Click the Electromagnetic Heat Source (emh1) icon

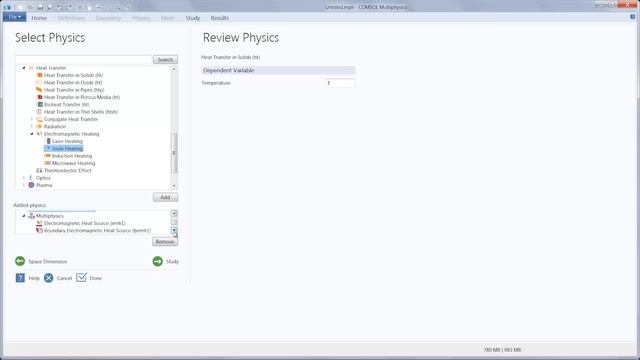40,223
